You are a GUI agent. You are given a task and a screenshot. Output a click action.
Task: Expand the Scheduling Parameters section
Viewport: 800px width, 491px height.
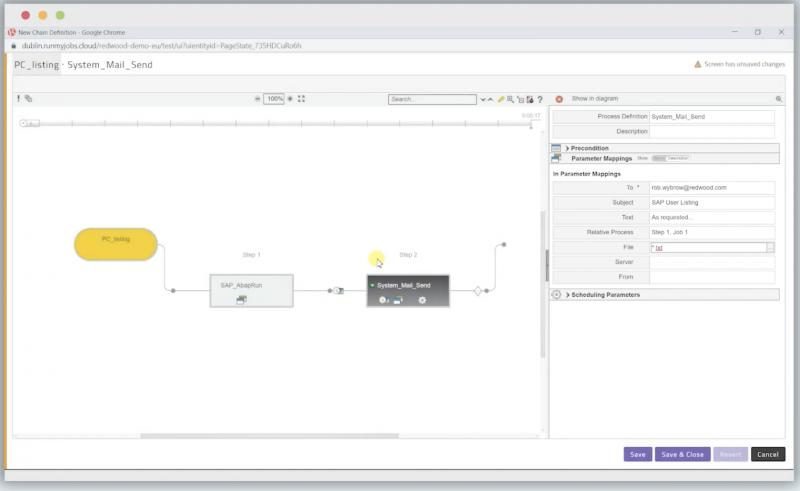[x=568, y=295]
